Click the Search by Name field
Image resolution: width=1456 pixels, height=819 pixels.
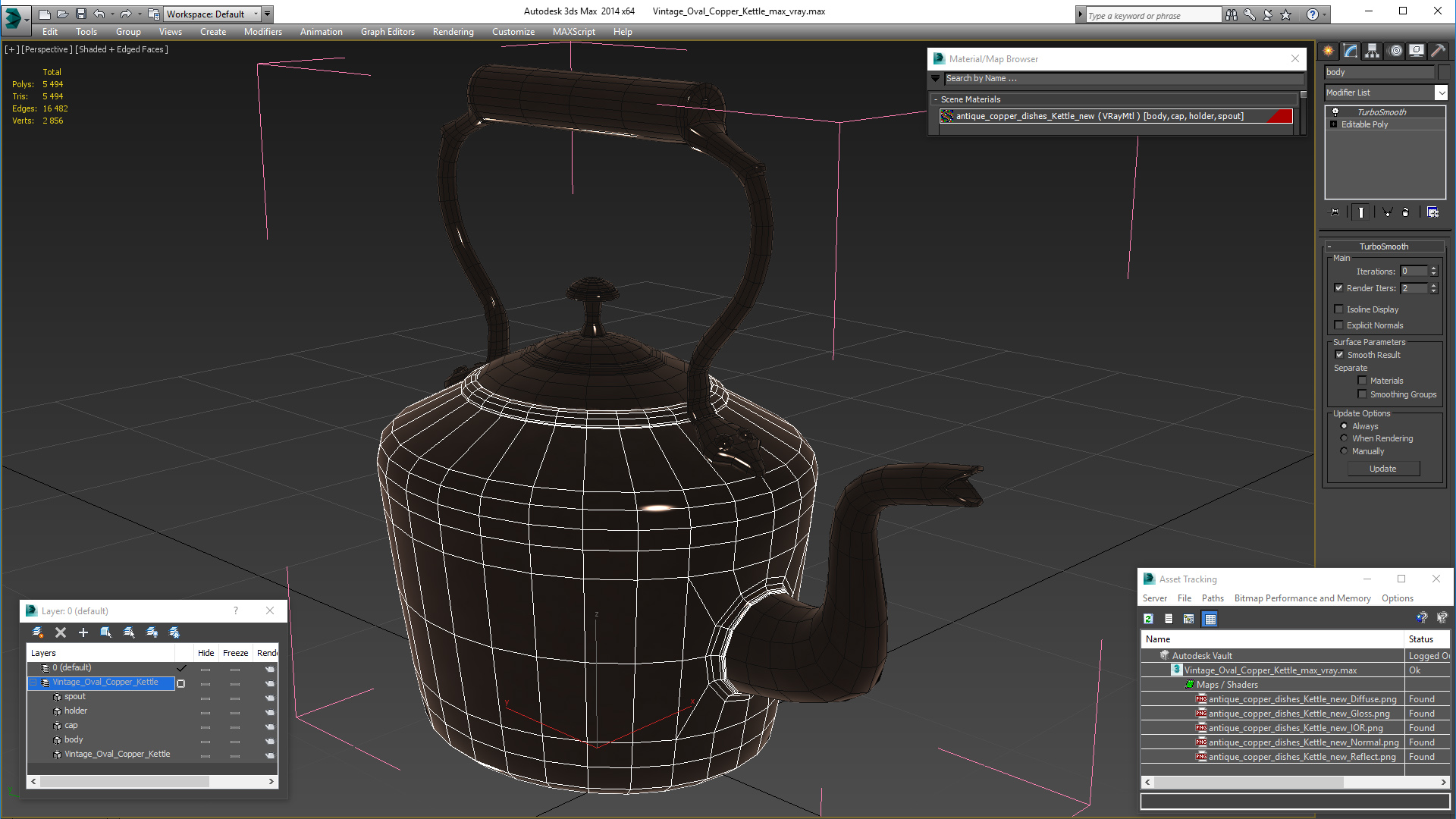1122,78
